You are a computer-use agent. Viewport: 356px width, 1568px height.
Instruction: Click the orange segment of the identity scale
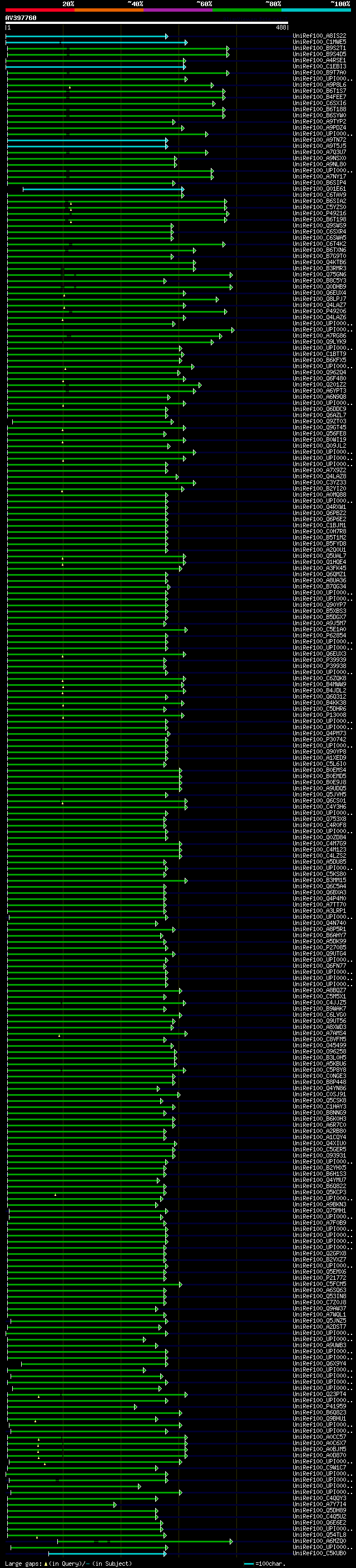click(x=110, y=11)
